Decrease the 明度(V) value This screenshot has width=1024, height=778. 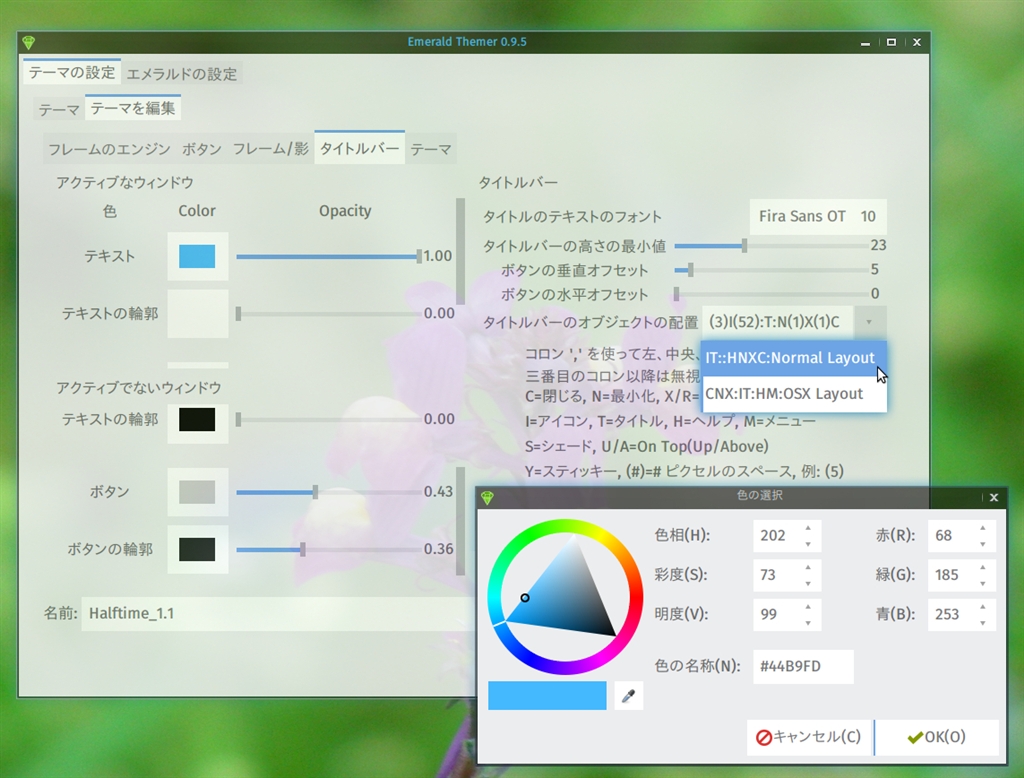pyautogui.click(x=808, y=622)
